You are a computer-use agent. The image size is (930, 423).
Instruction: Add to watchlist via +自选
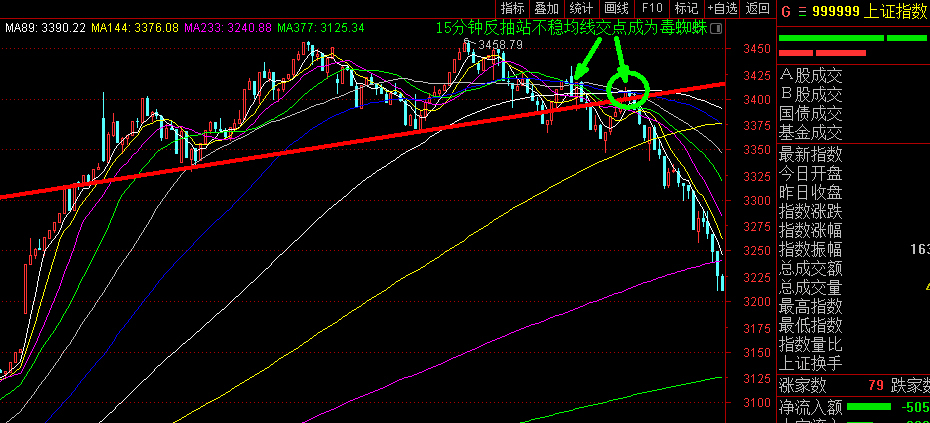pos(722,8)
